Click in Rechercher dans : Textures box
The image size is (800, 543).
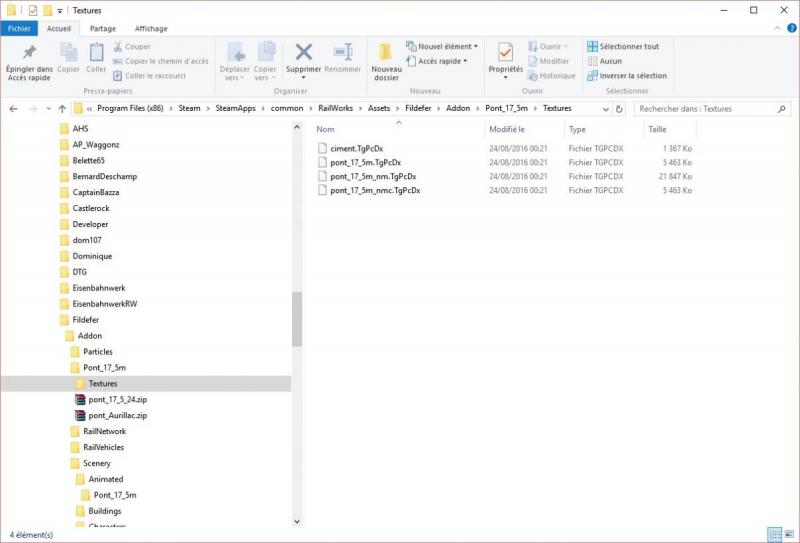point(712,109)
